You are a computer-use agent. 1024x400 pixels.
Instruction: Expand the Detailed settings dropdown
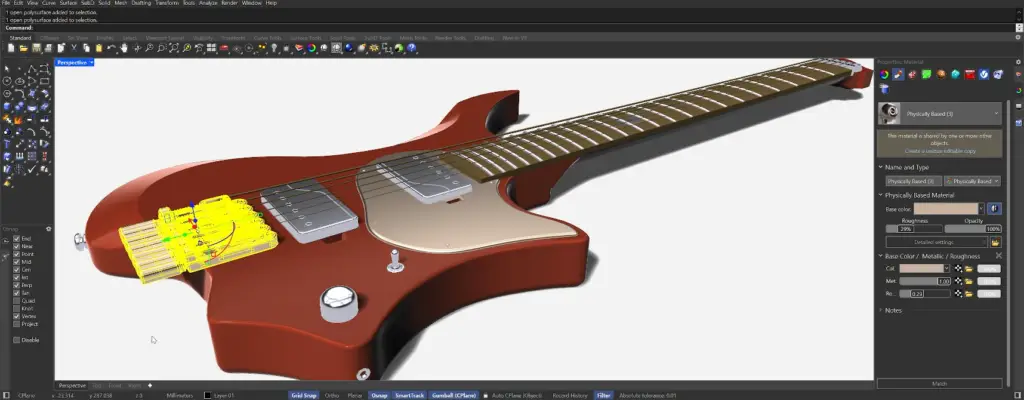(x=936, y=242)
